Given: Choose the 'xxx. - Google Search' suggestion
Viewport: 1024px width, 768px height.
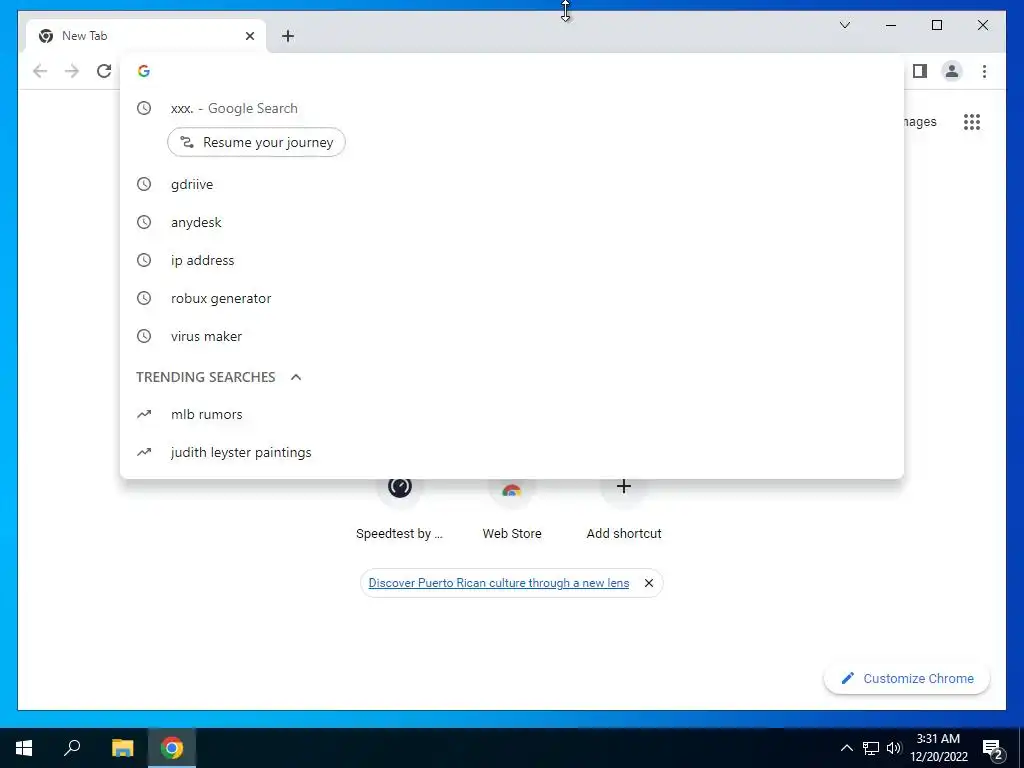Looking at the screenshot, I should click(x=512, y=108).
